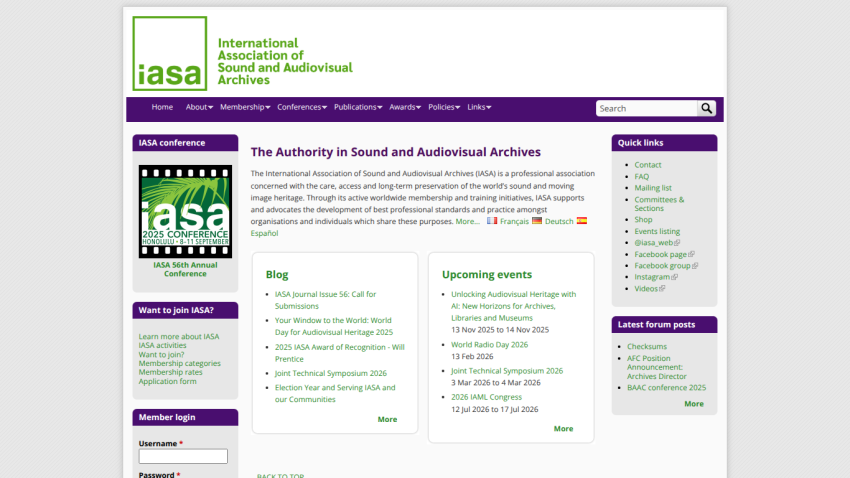Open IASA activities link

162,345
